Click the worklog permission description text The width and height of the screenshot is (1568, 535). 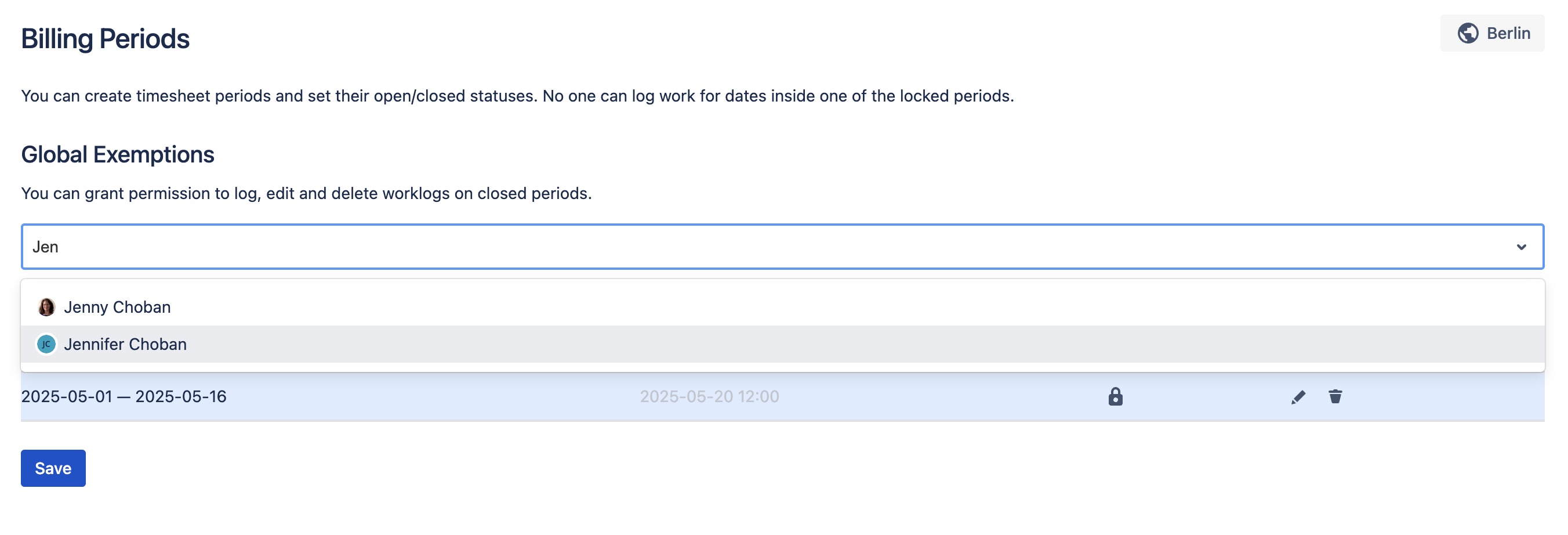pos(306,194)
